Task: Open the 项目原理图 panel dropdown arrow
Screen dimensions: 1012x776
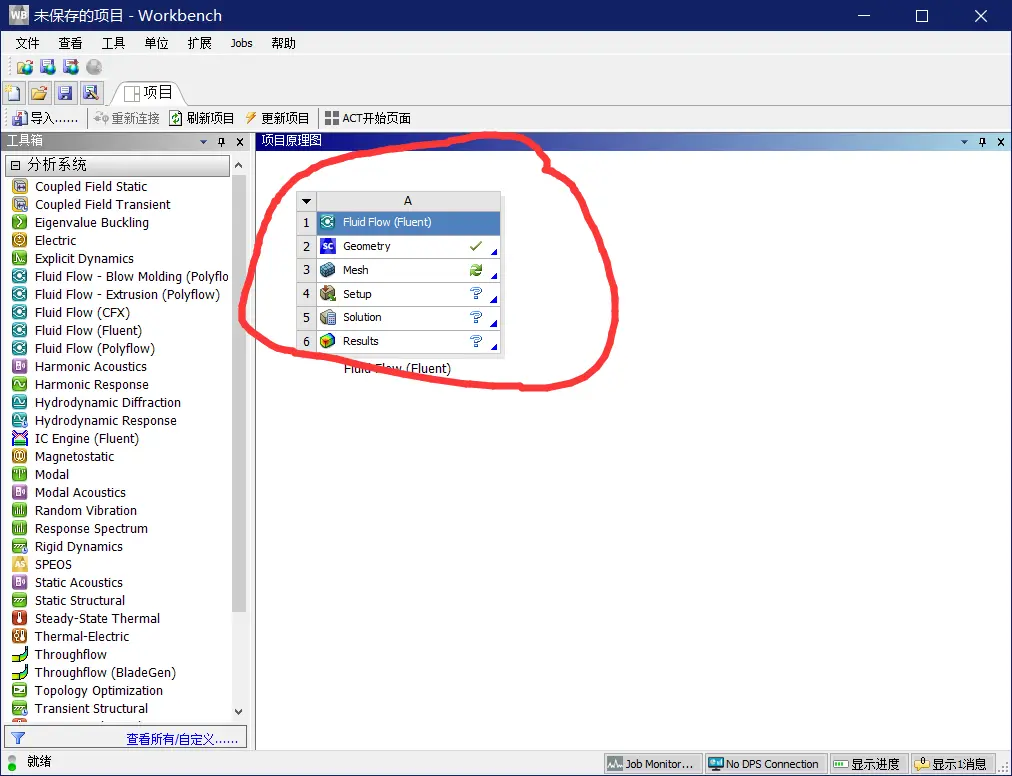Action: point(964,141)
